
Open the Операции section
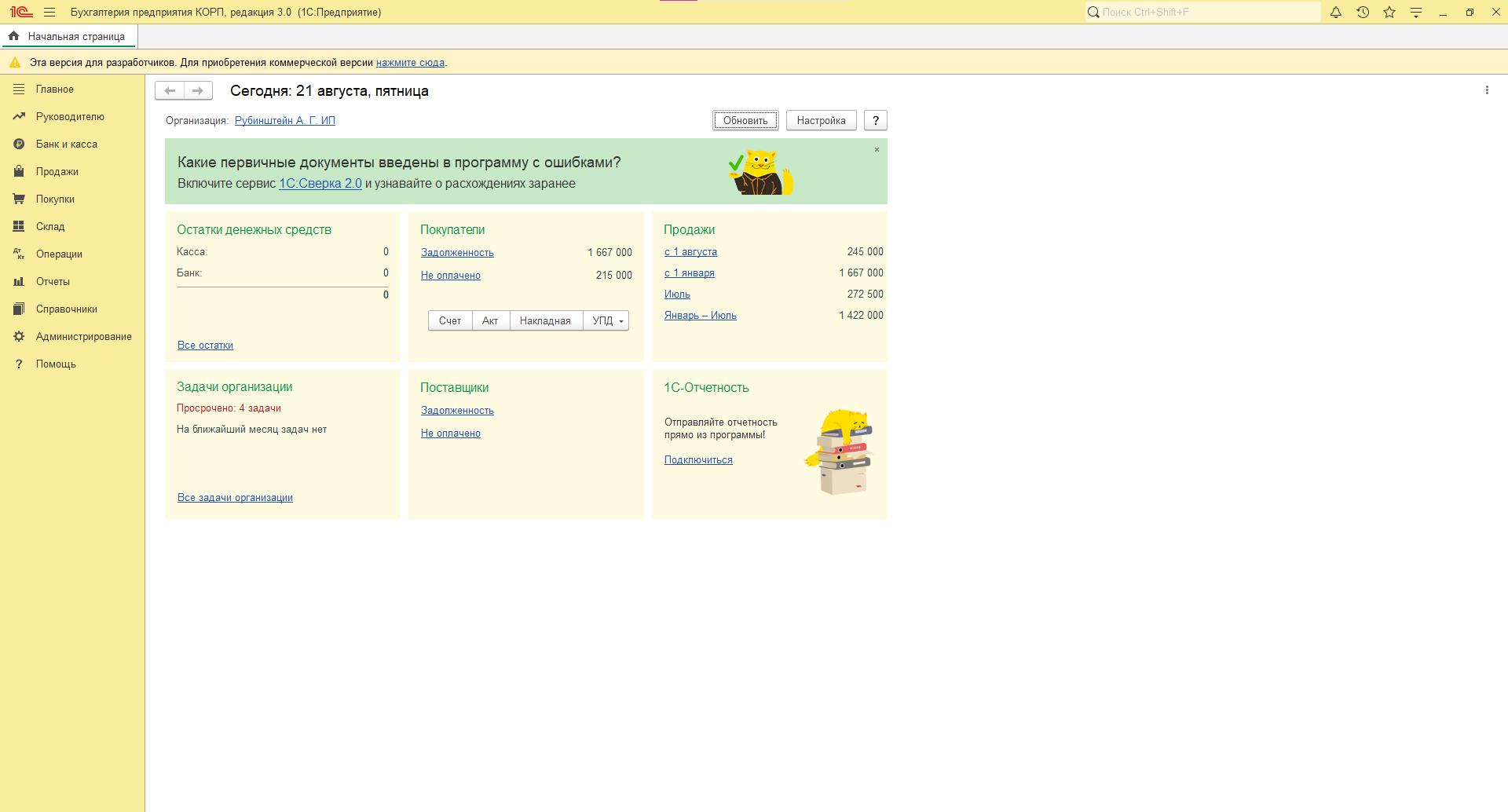click(x=59, y=254)
